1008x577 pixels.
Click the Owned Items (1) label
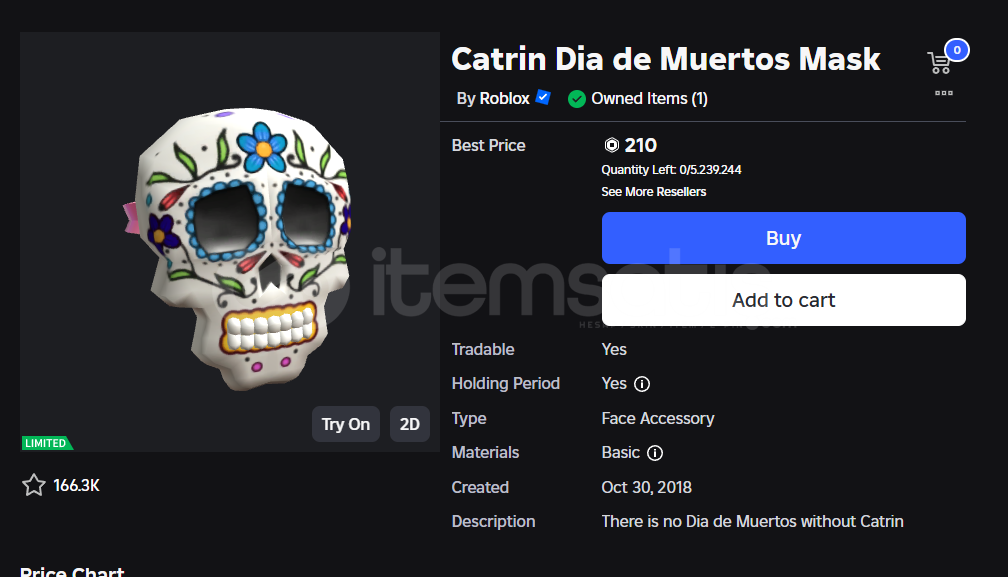coord(649,99)
